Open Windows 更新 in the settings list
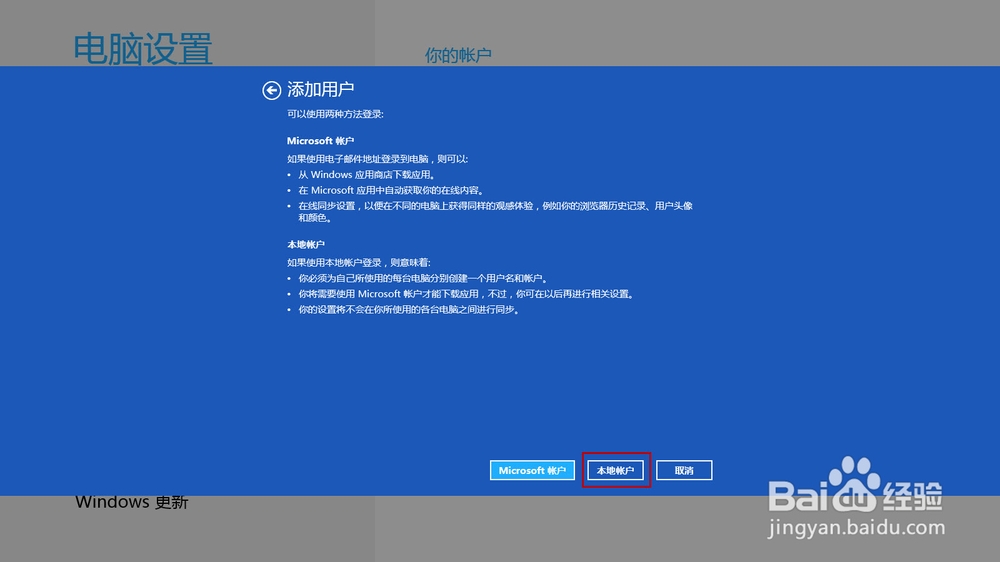Screen dimensions: 1000x562 coord(132,502)
